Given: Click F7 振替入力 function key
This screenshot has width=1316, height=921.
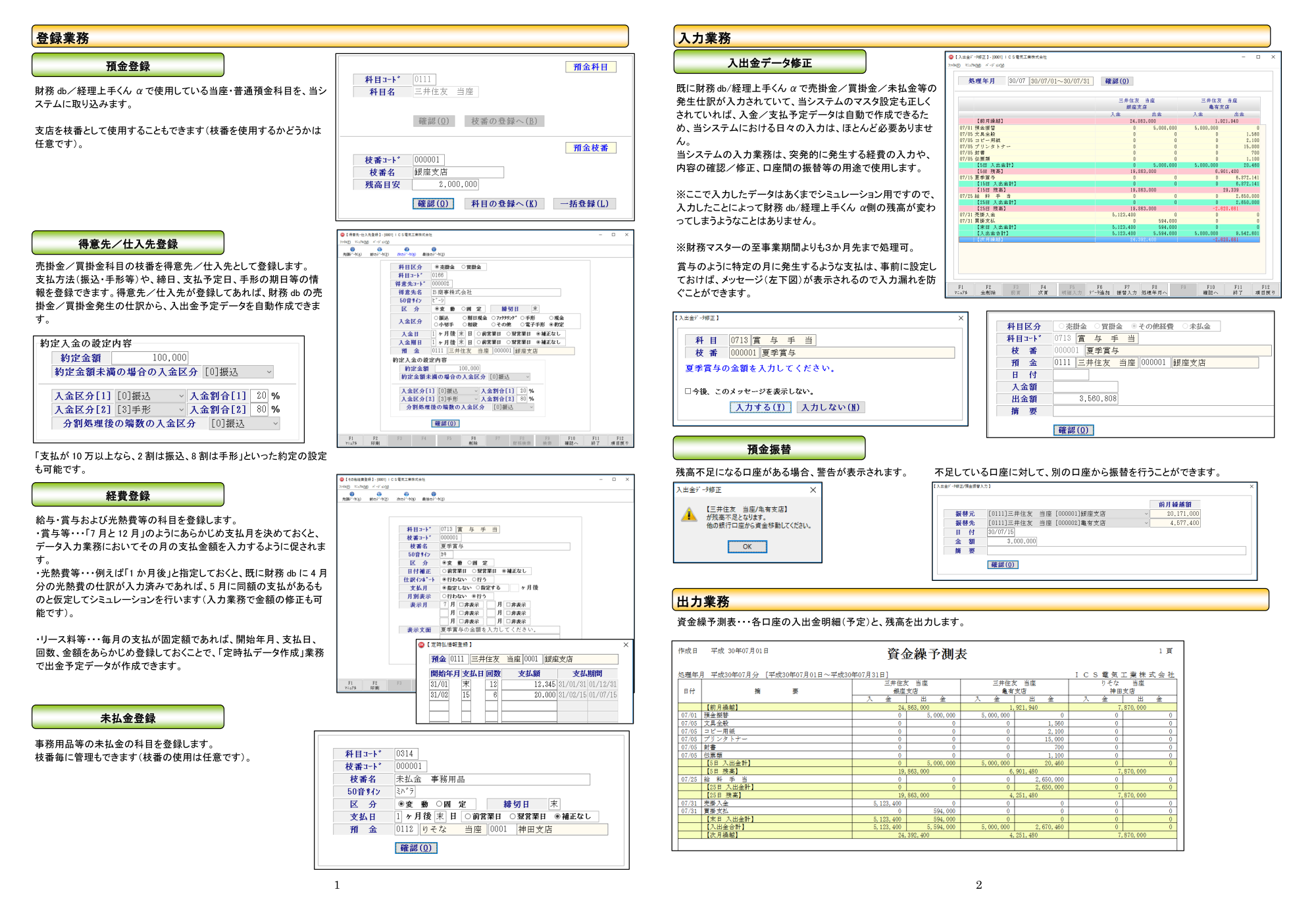Looking at the screenshot, I should 1126,289.
